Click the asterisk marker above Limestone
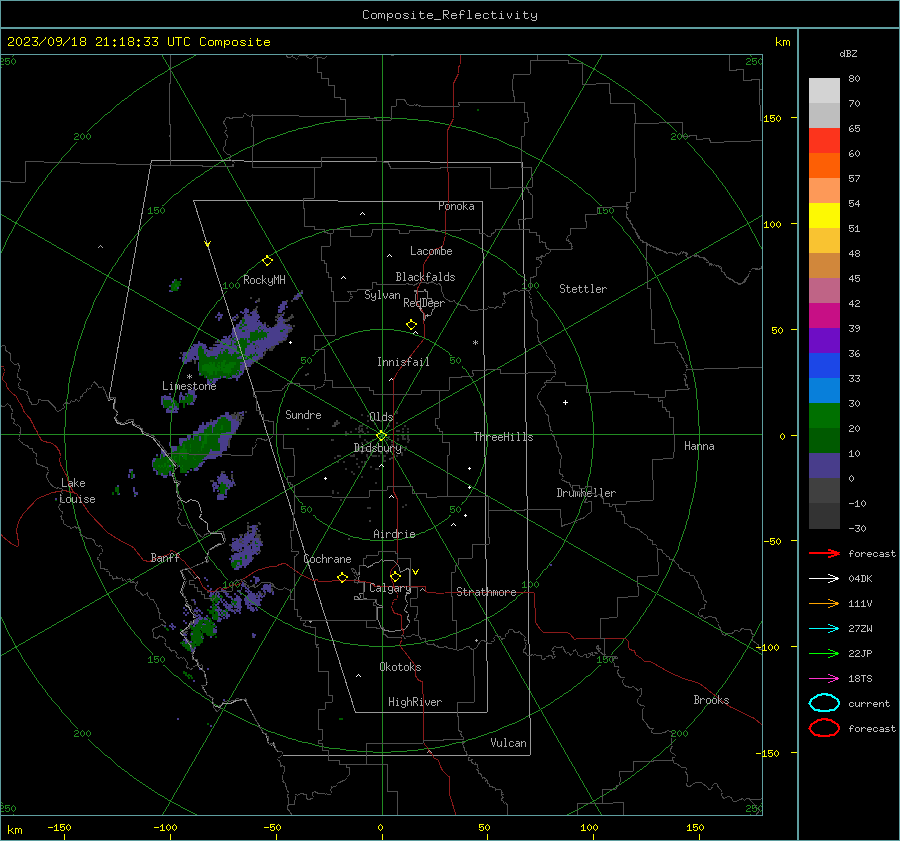The image size is (900, 841). [x=189, y=377]
